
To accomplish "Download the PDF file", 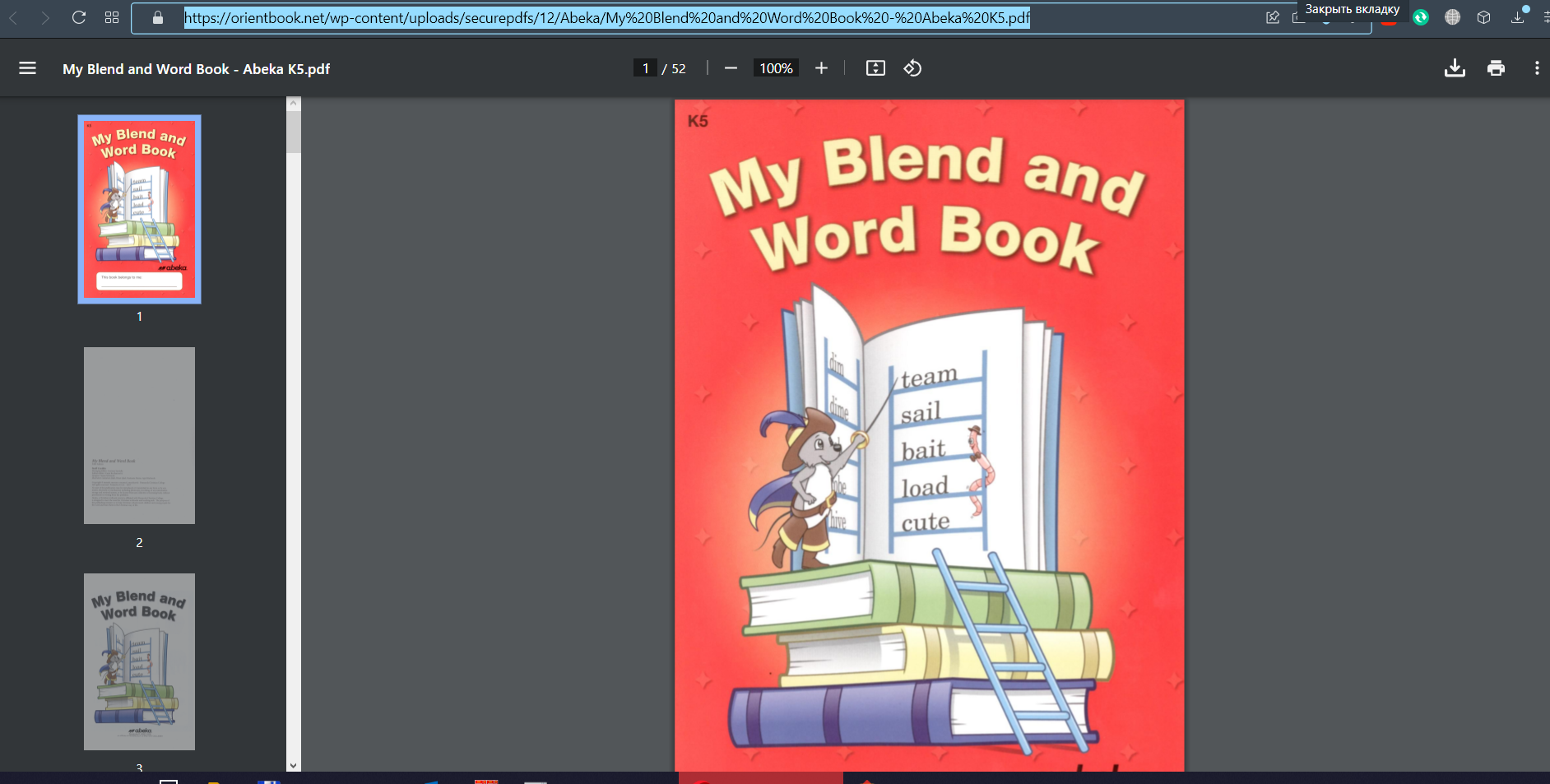I will 1455,68.
